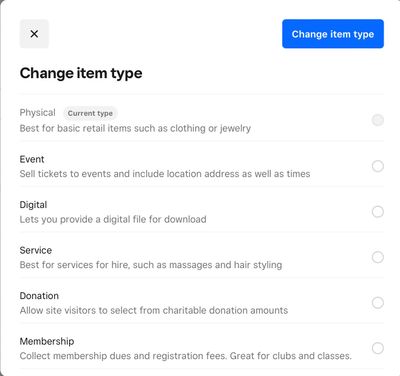Click the Physical item type label
Screen dimensions: 400x376
[37, 113]
